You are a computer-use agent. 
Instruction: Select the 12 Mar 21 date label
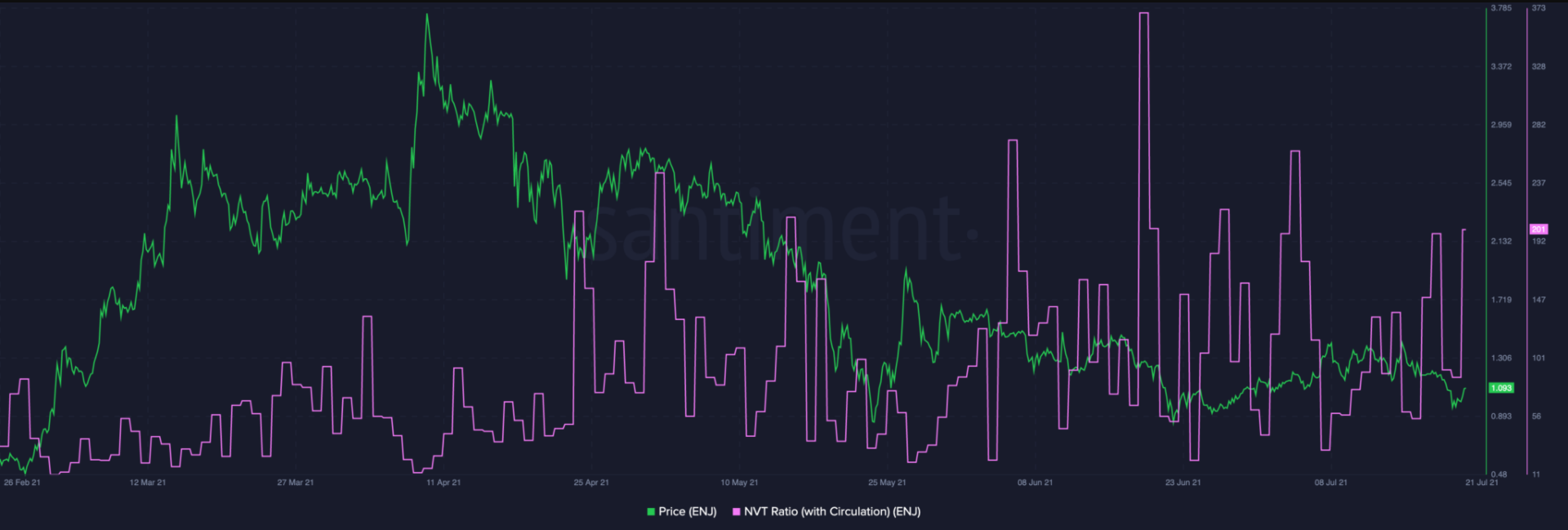[148, 483]
